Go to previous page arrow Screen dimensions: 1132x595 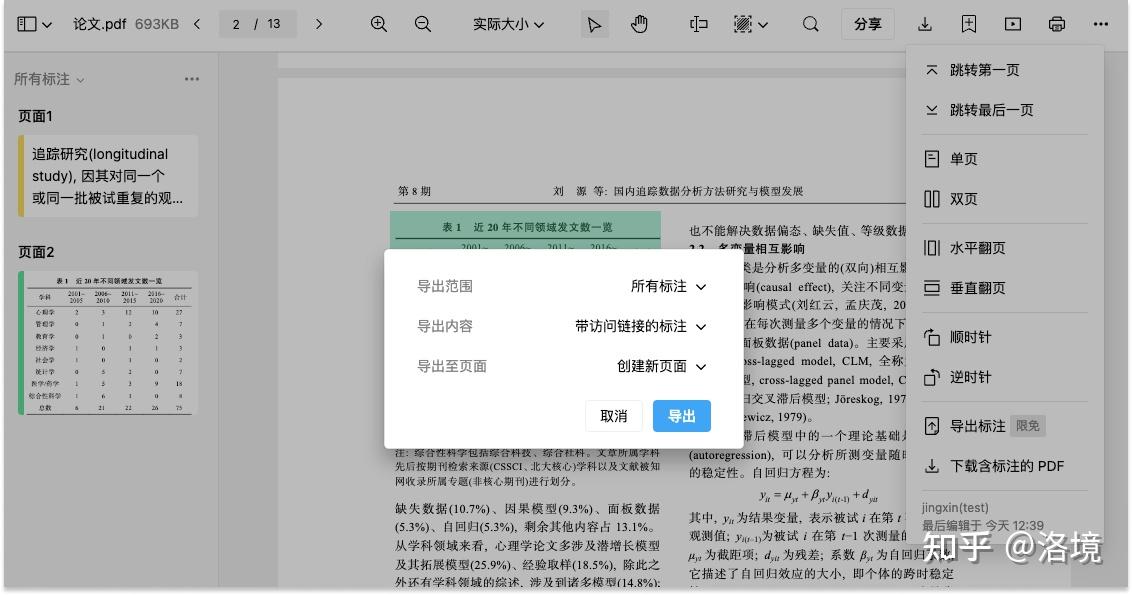coord(197,24)
